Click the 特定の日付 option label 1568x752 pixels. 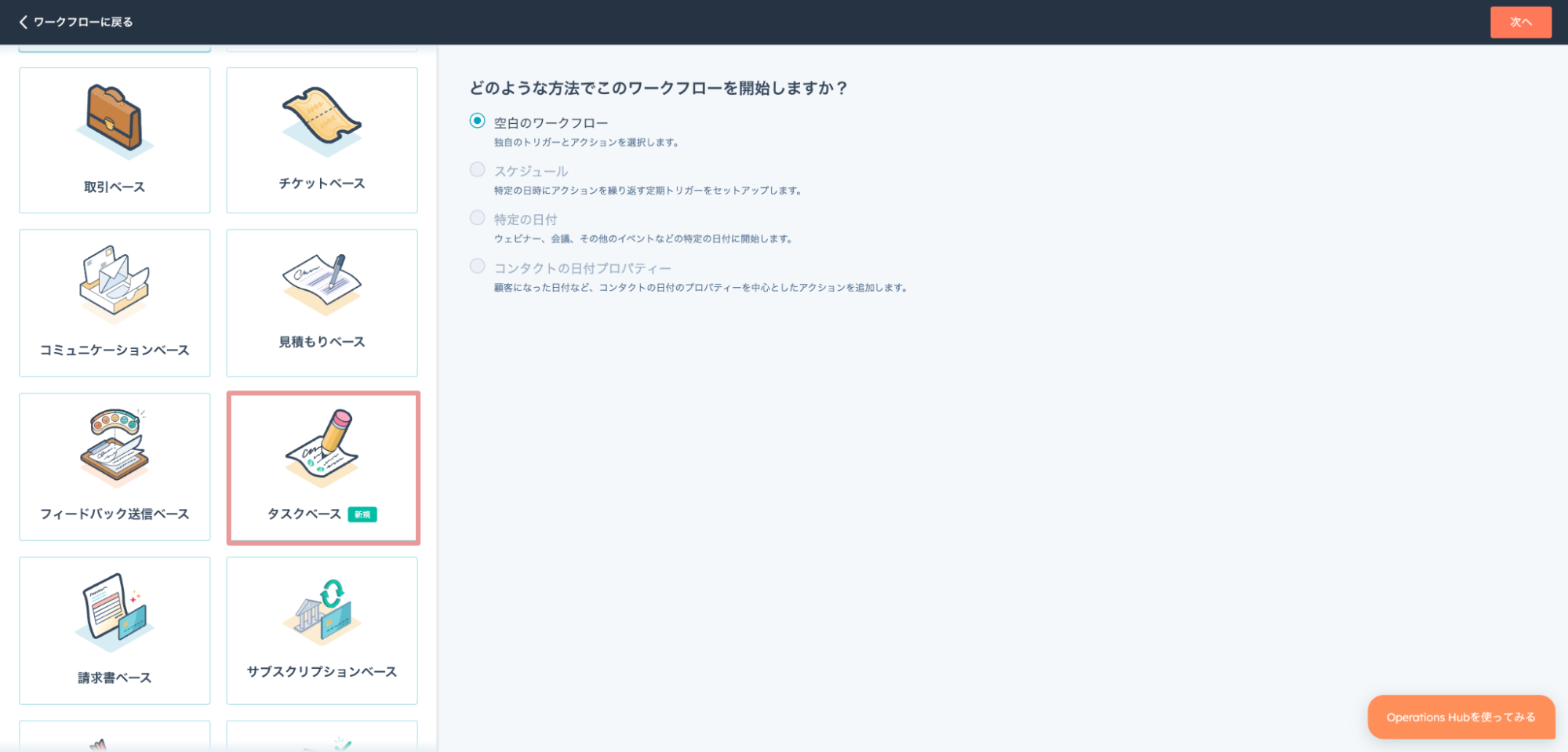(526, 220)
